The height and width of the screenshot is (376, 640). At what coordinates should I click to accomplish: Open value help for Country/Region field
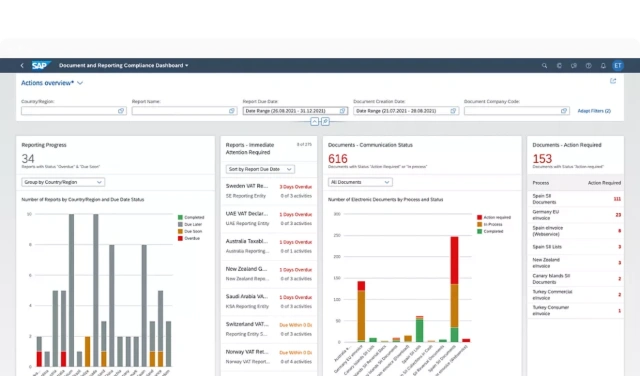tap(121, 111)
